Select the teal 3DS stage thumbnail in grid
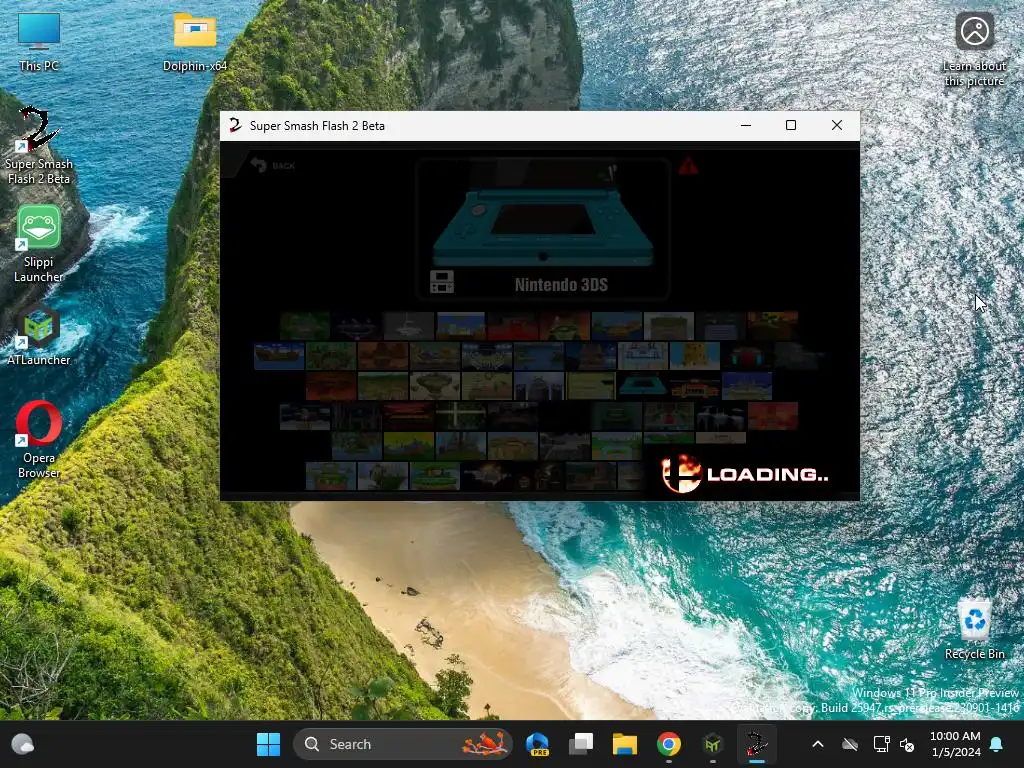This screenshot has height=768, width=1024. [x=643, y=386]
